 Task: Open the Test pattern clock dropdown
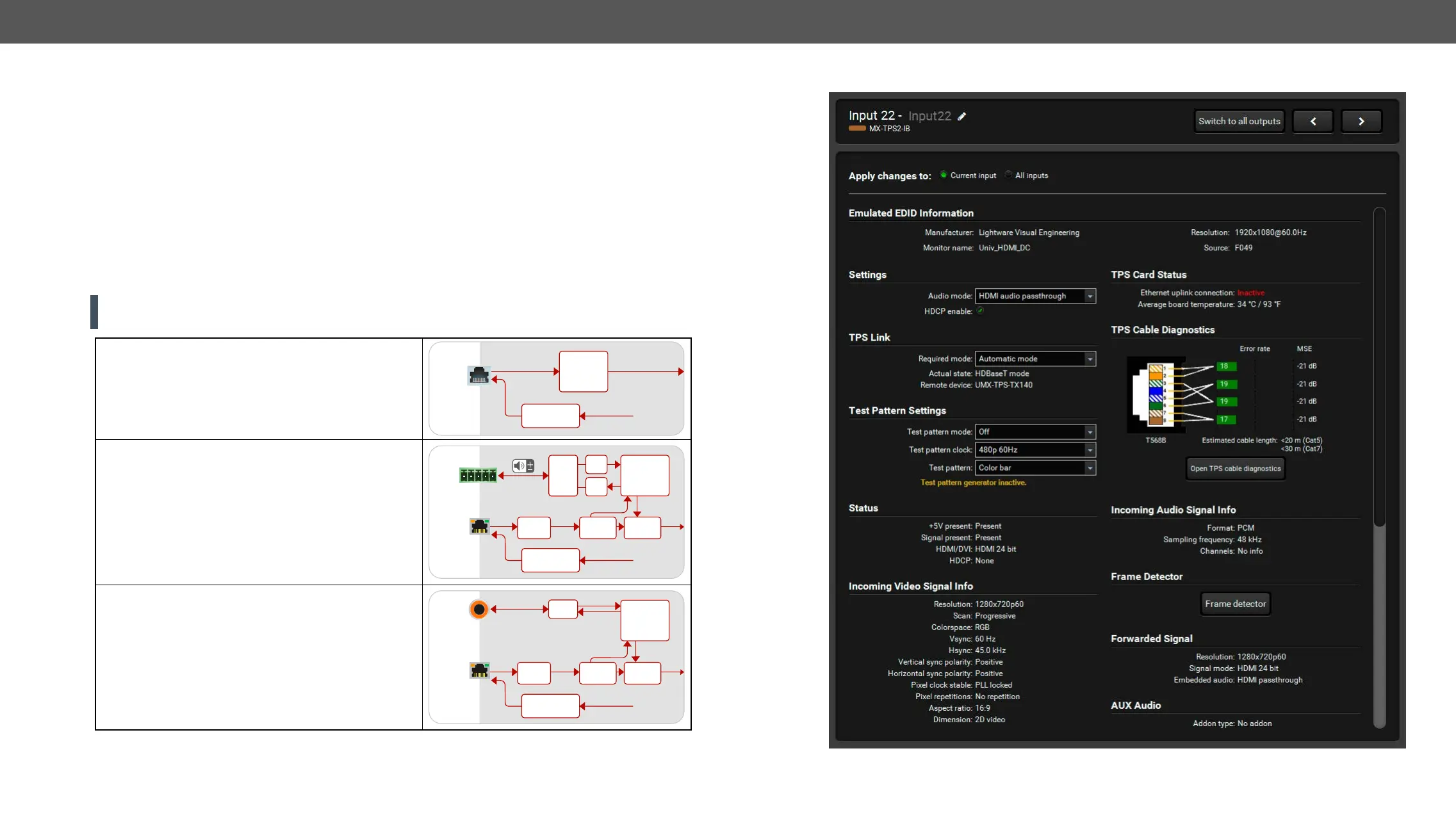pos(1035,449)
